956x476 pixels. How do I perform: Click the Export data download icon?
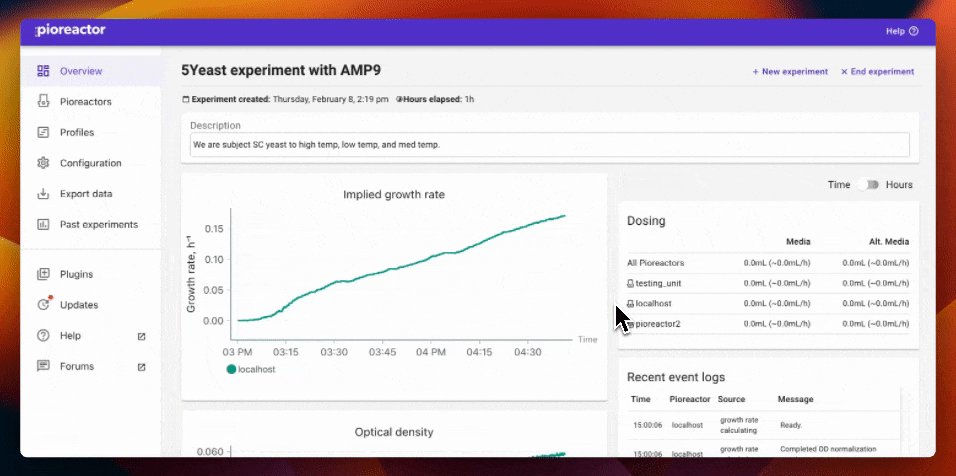click(43, 194)
